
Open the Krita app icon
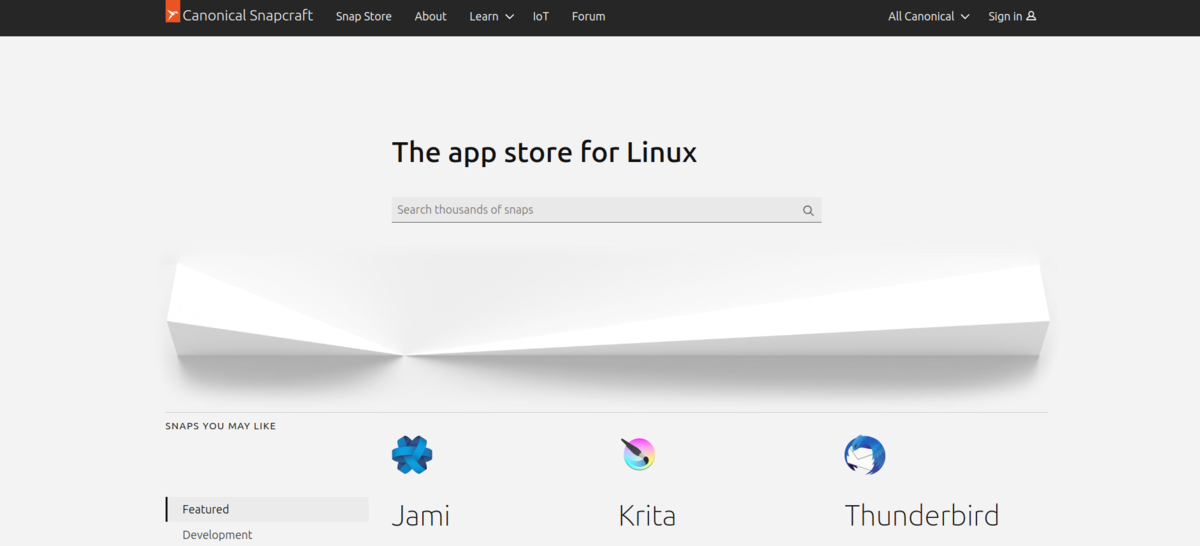point(638,455)
